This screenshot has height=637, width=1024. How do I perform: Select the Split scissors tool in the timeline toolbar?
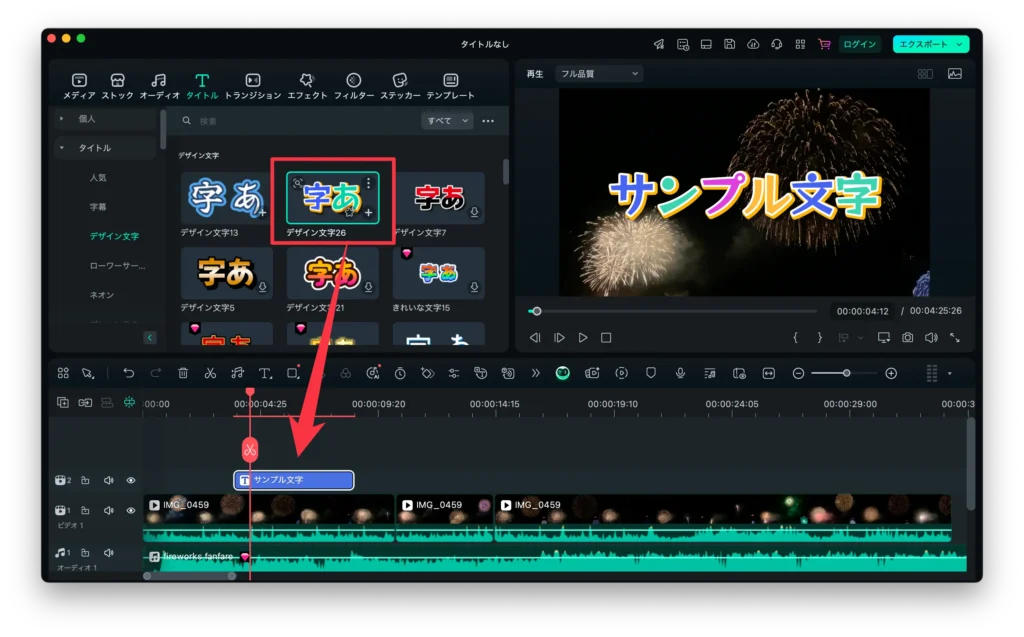point(212,372)
